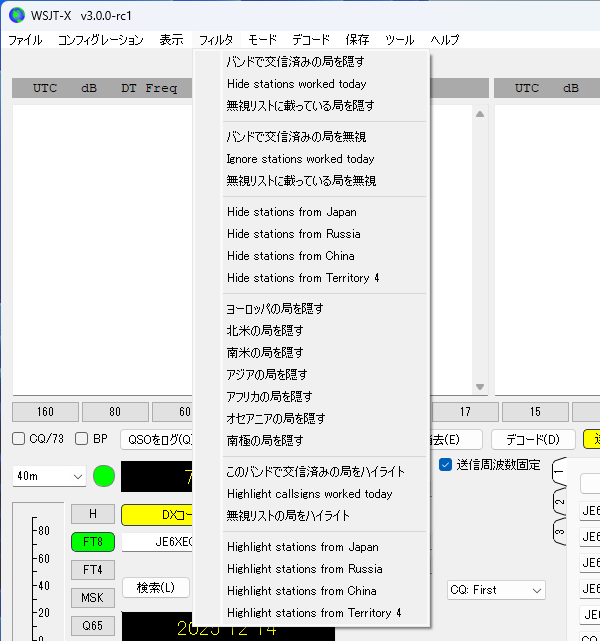The image size is (600, 641).
Task: Select バンドで交信済みの局を無視
Action: click(312, 137)
